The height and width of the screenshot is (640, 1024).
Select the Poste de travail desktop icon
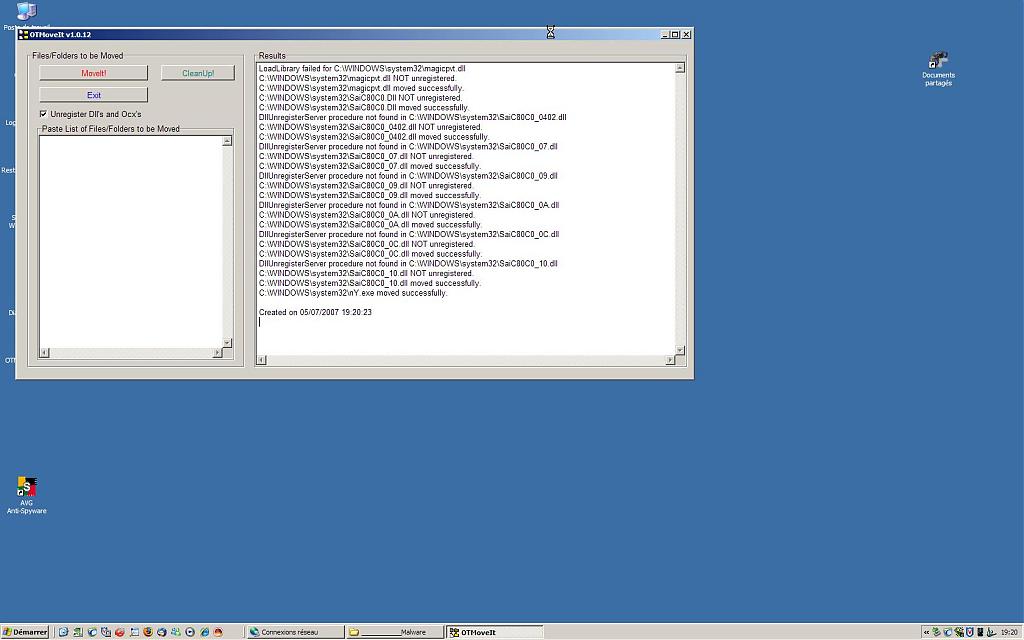coord(26,16)
